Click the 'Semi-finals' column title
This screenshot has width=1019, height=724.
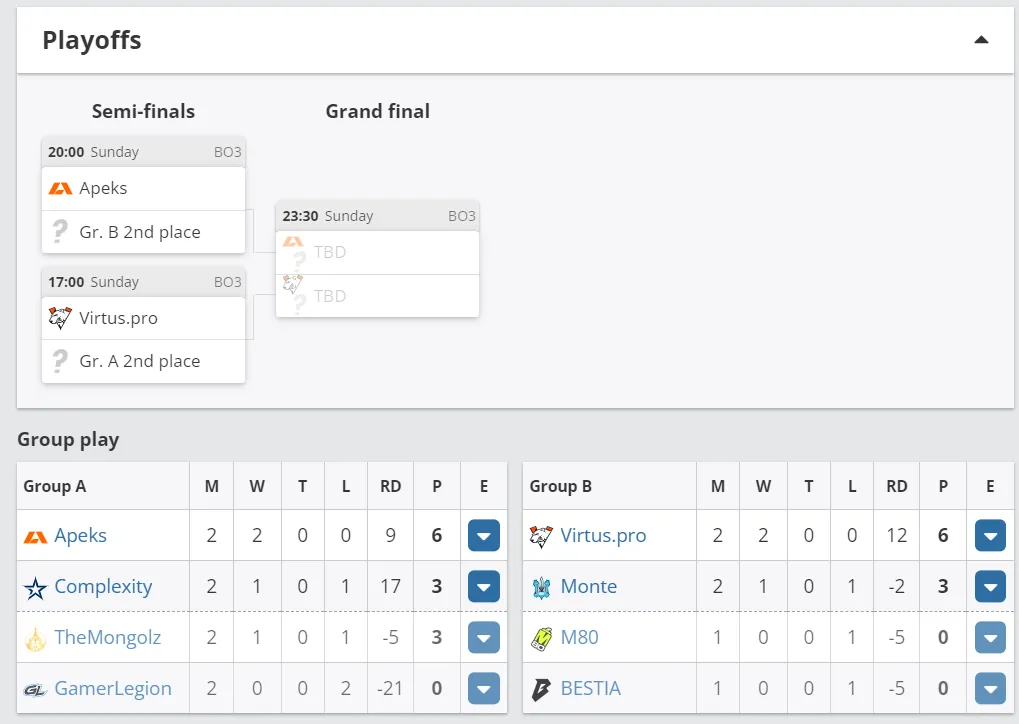(x=144, y=111)
